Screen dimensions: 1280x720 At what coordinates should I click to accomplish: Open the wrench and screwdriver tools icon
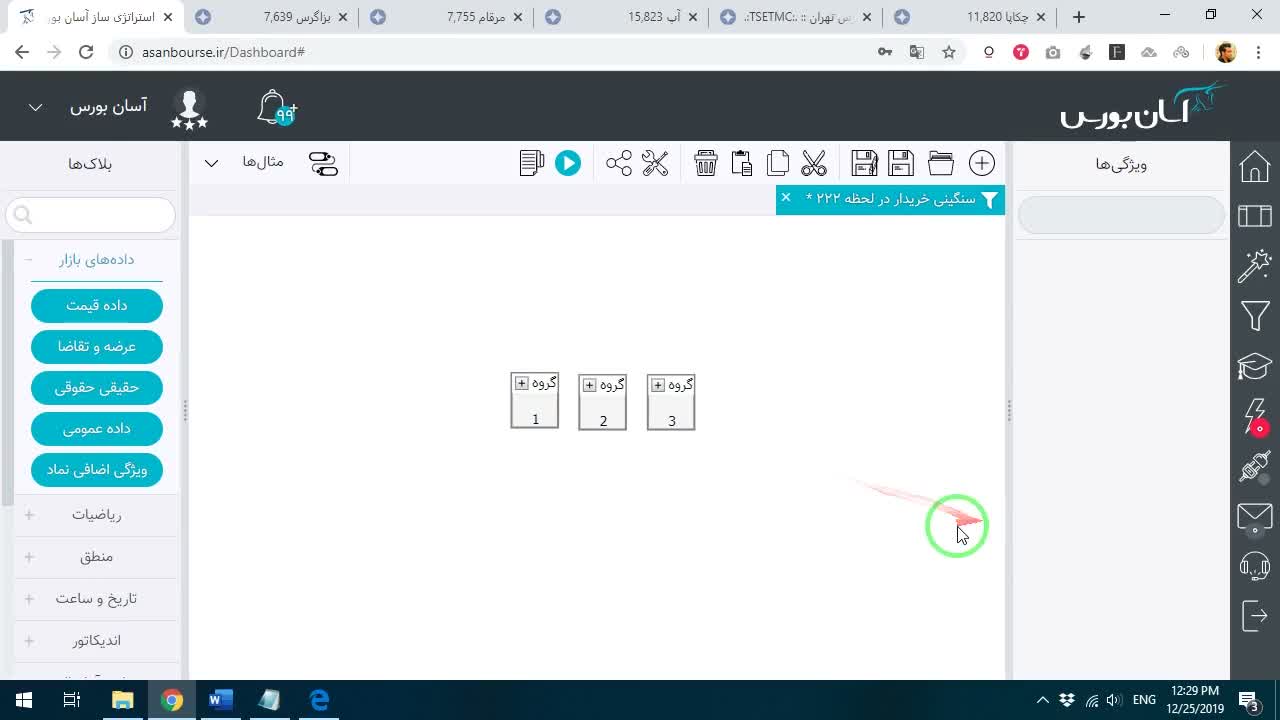click(x=655, y=163)
